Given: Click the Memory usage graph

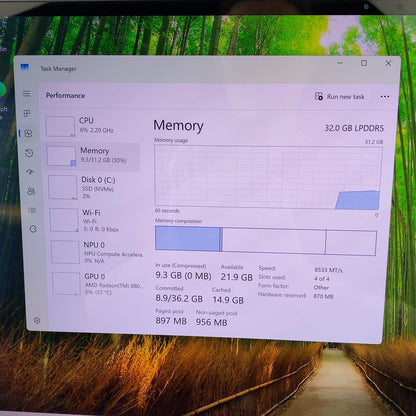Looking at the screenshot, I should tap(269, 177).
